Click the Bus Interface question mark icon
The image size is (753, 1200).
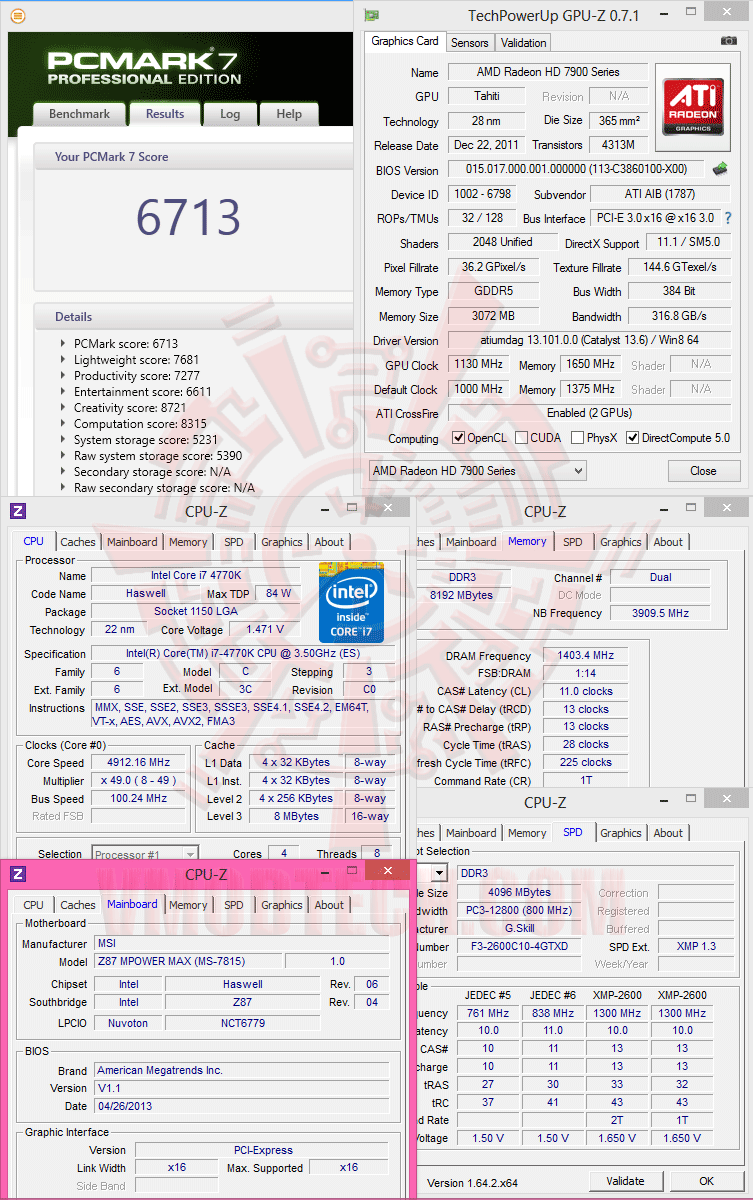(728, 218)
